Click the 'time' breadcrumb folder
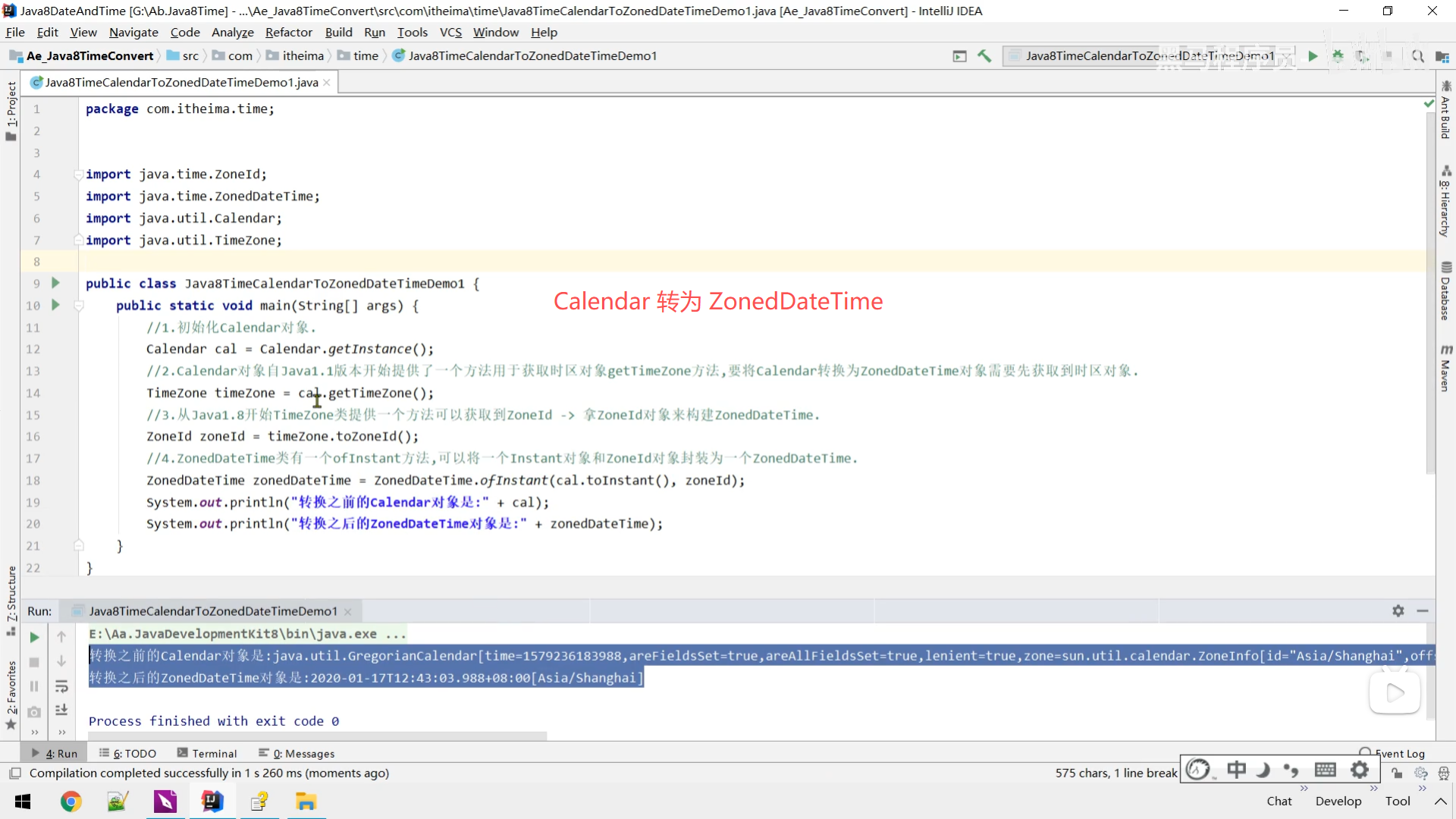Screen dimensions: 1456x819 click(x=365, y=56)
